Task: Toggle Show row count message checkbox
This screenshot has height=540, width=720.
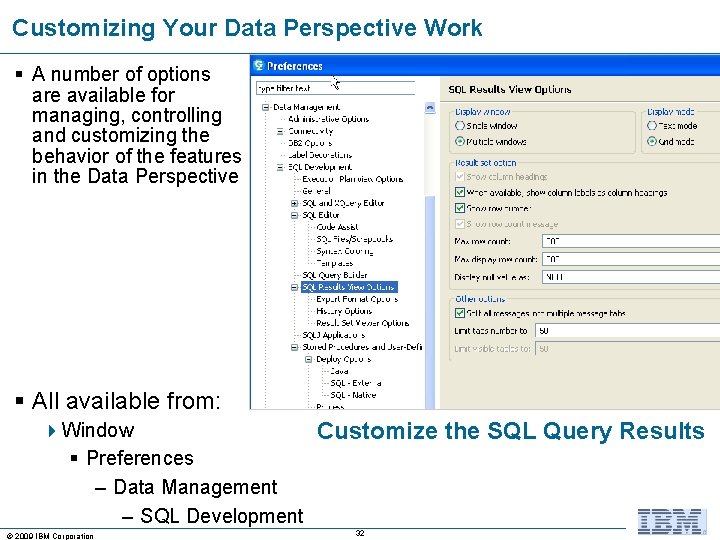Action: (459, 224)
